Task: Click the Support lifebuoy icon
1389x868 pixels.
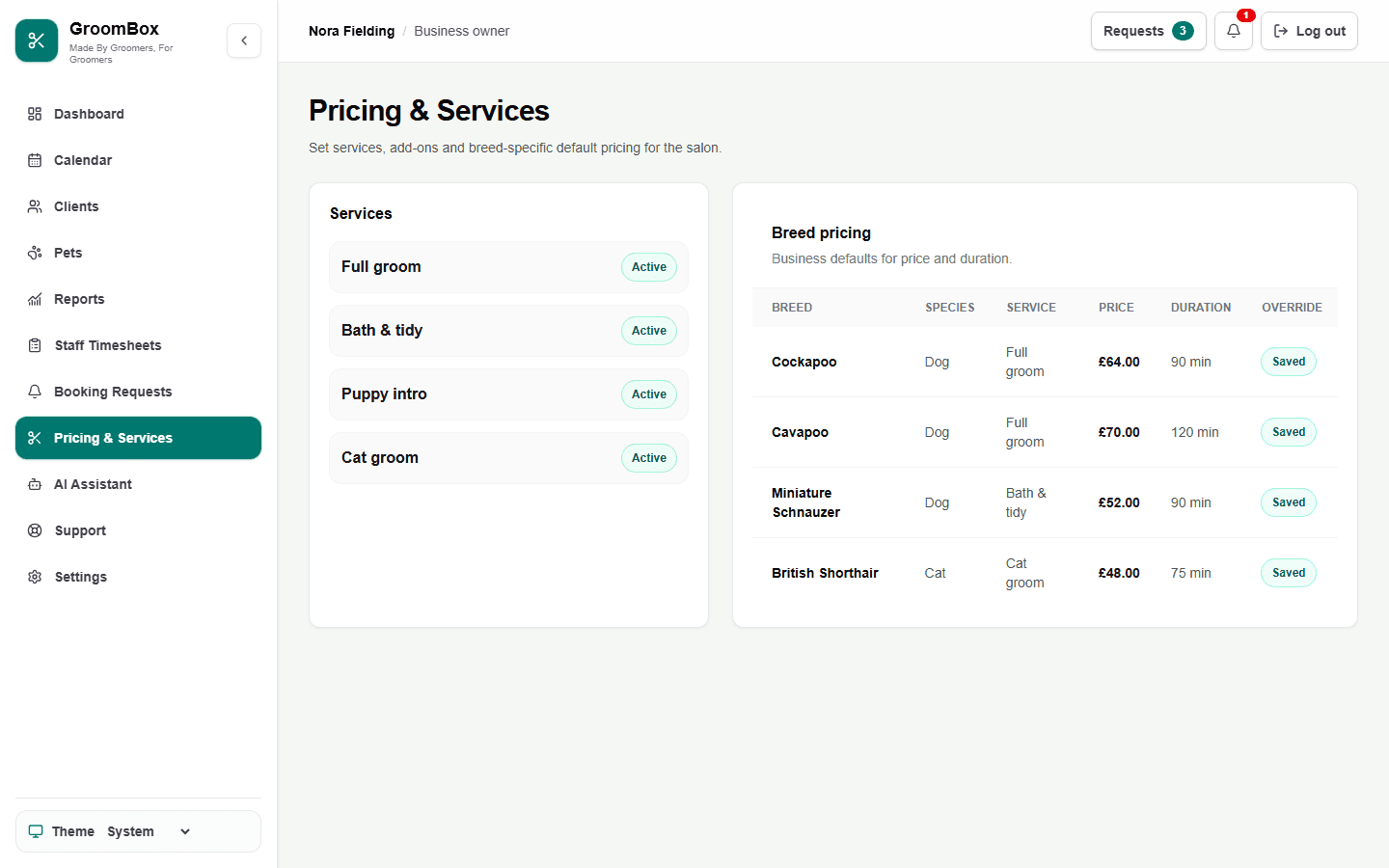Action: pyautogui.click(x=35, y=530)
